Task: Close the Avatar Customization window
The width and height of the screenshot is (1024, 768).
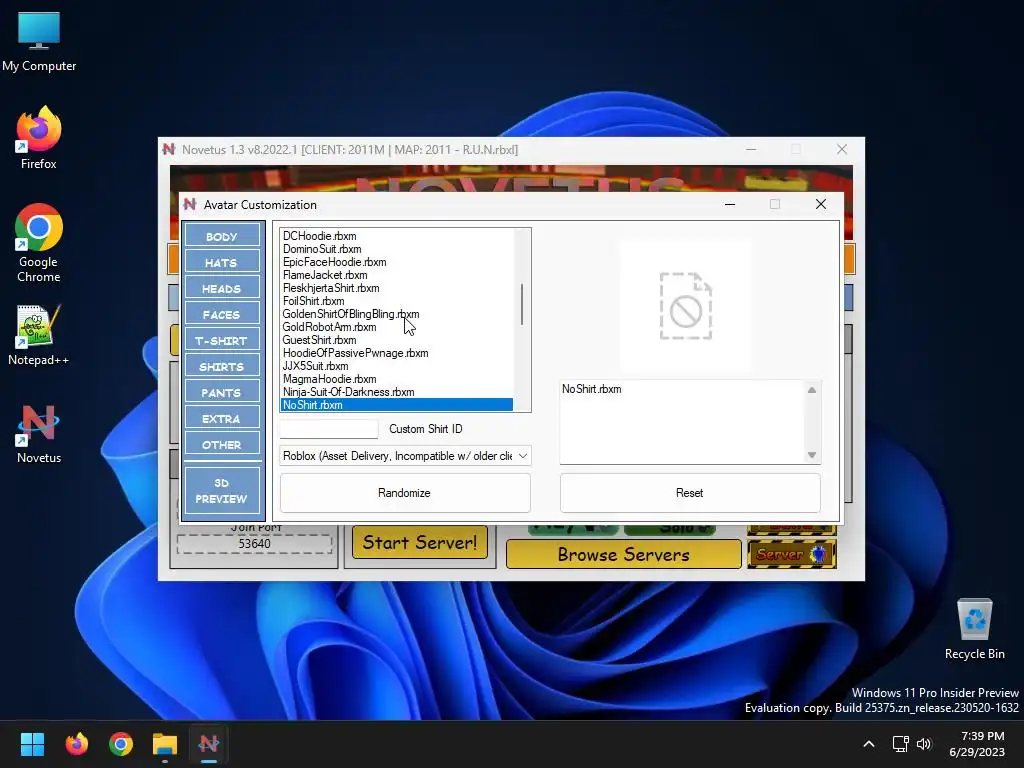Action: (x=821, y=204)
